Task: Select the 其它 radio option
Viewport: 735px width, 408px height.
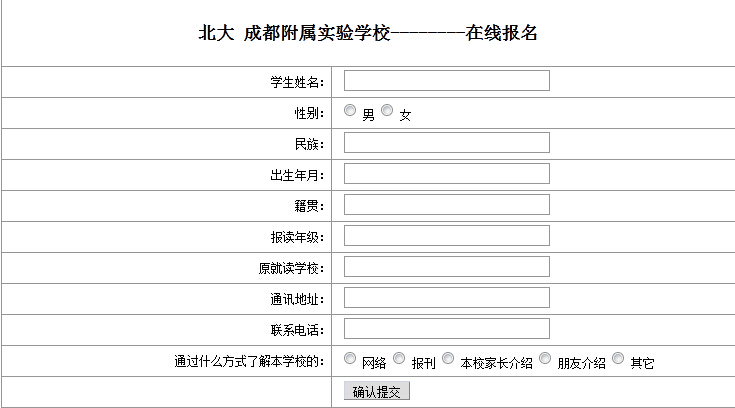Action: click(618, 358)
